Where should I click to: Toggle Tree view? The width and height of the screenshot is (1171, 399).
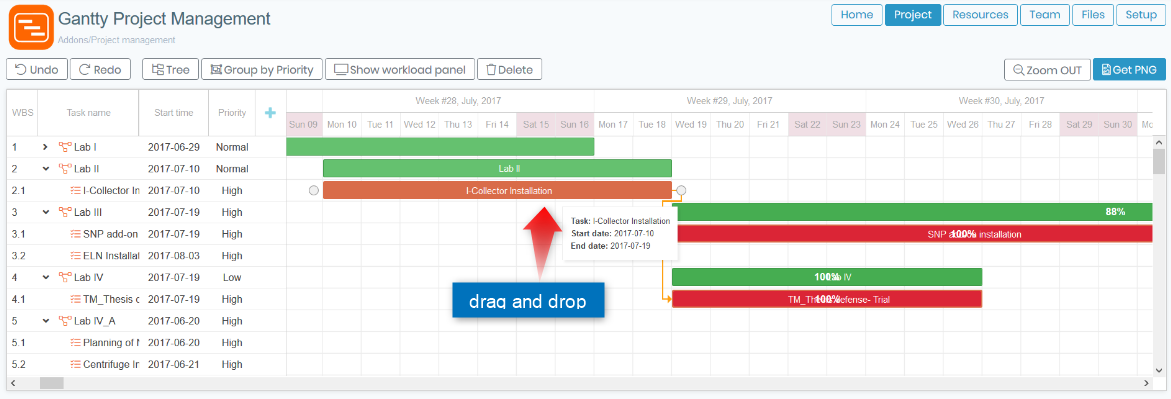170,69
